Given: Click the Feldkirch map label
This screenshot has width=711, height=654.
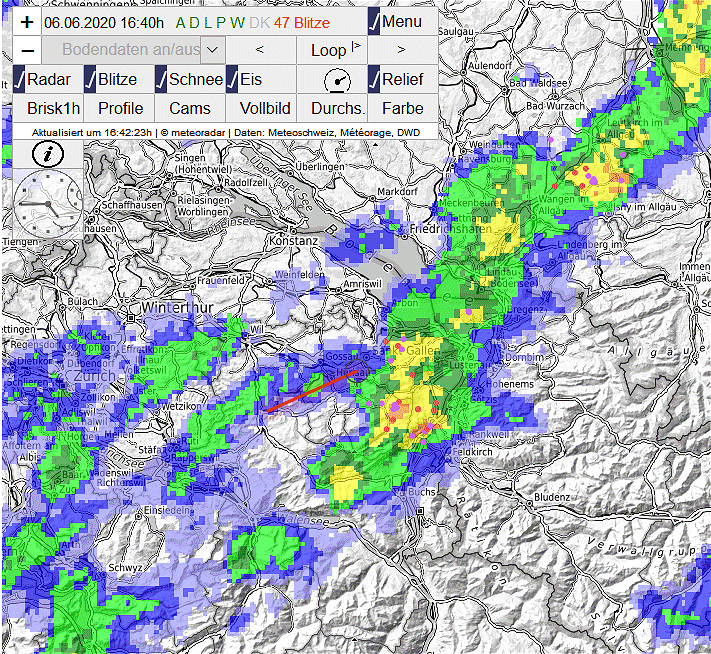Looking at the screenshot, I should (472, 452).
